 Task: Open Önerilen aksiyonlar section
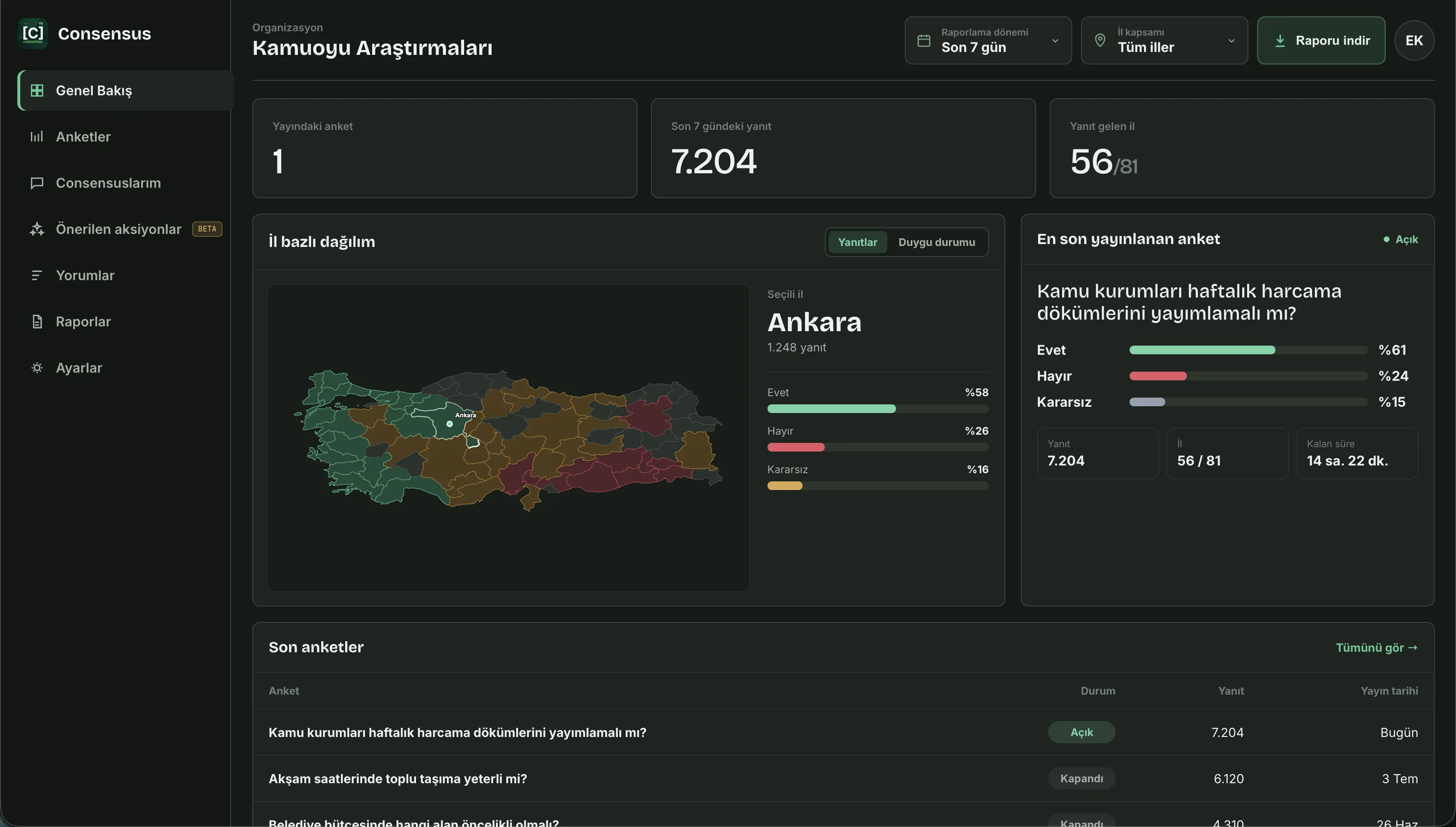click(x=126, y=229)
